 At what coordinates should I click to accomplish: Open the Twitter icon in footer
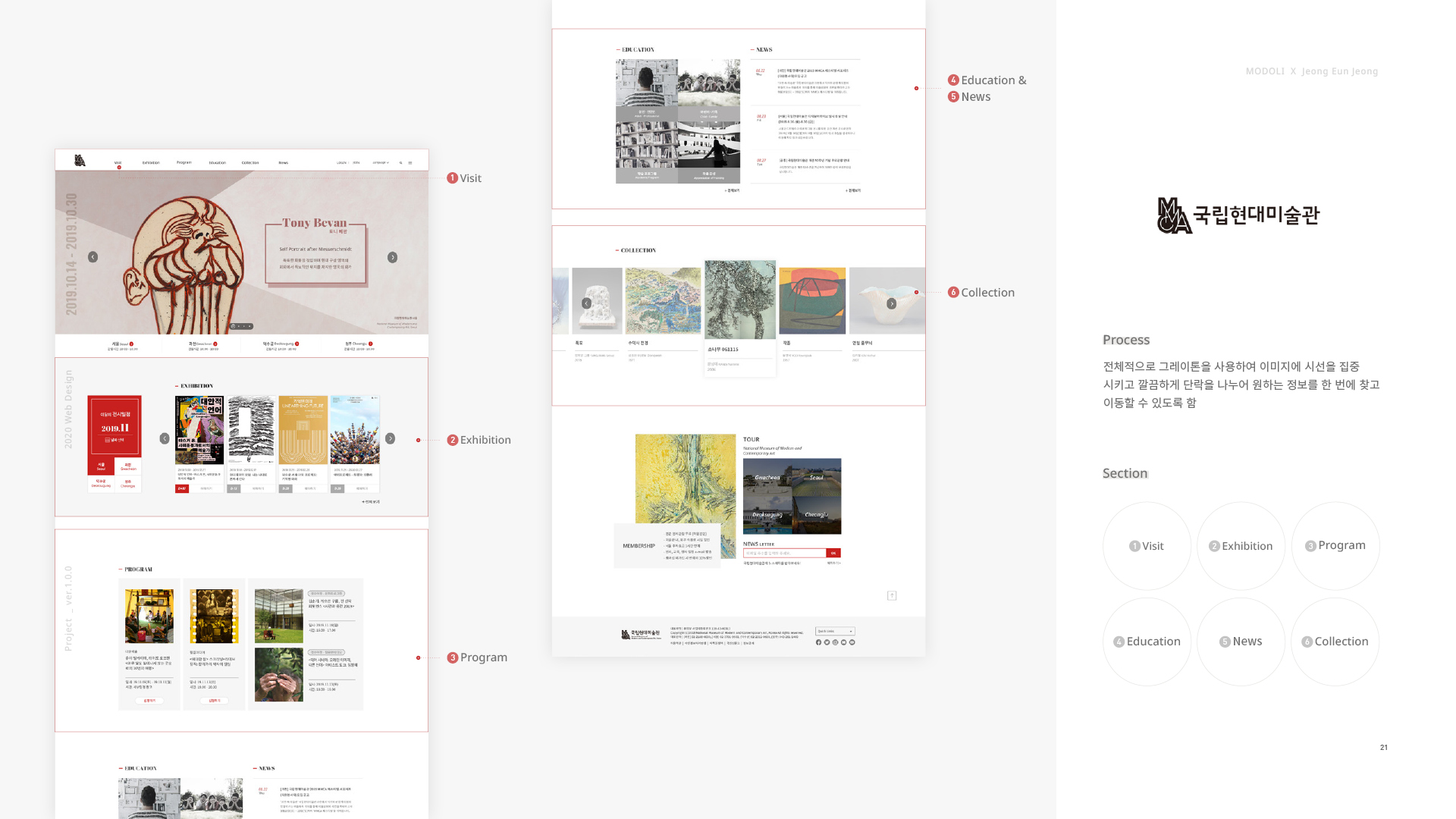pos(827,642)
